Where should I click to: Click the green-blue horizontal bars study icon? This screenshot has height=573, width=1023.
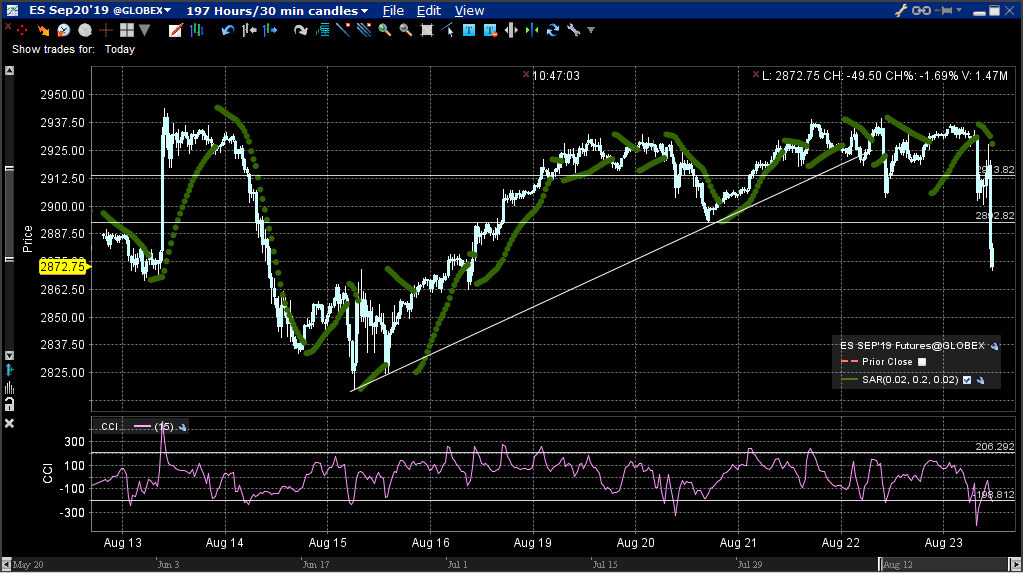[x=322, y=30]
